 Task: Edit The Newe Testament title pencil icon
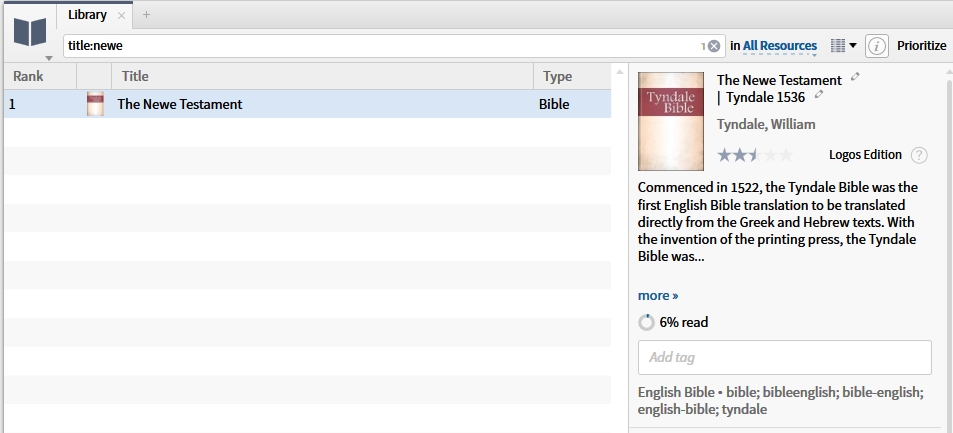tap(855, 77)
